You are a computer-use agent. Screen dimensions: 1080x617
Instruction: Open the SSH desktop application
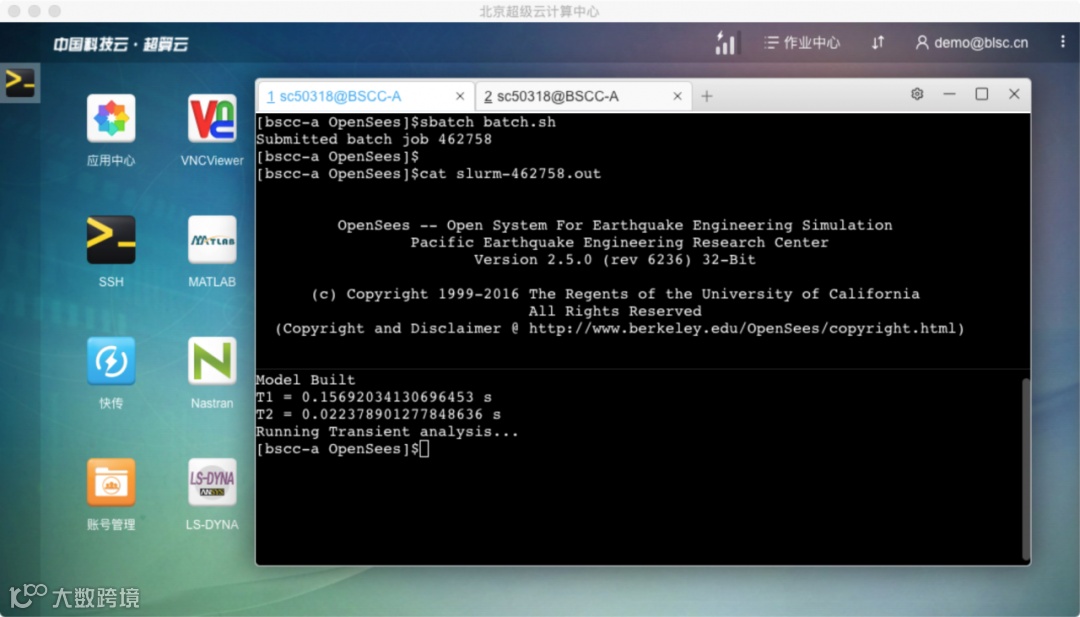pyautogui.click(x=111, y=240)
